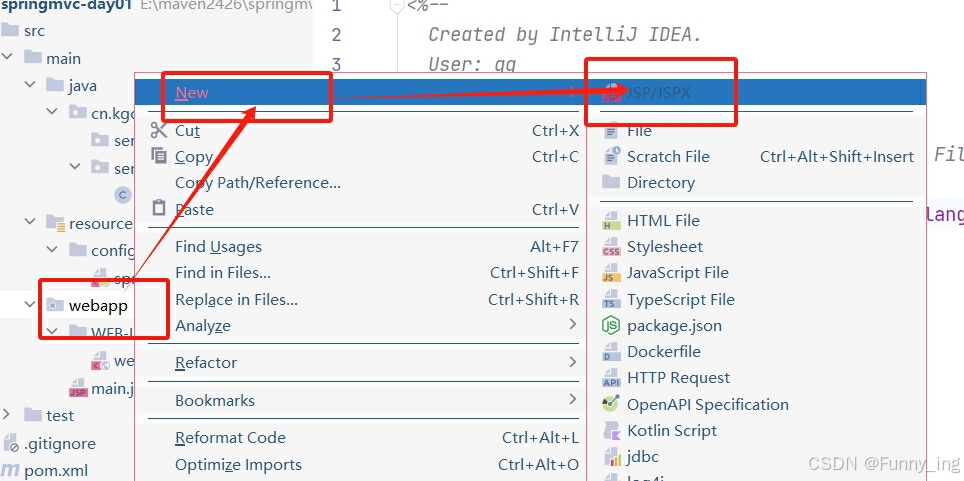
Task: Click the main.jsp file icon in the tree
Action: [x=78, y=388]
